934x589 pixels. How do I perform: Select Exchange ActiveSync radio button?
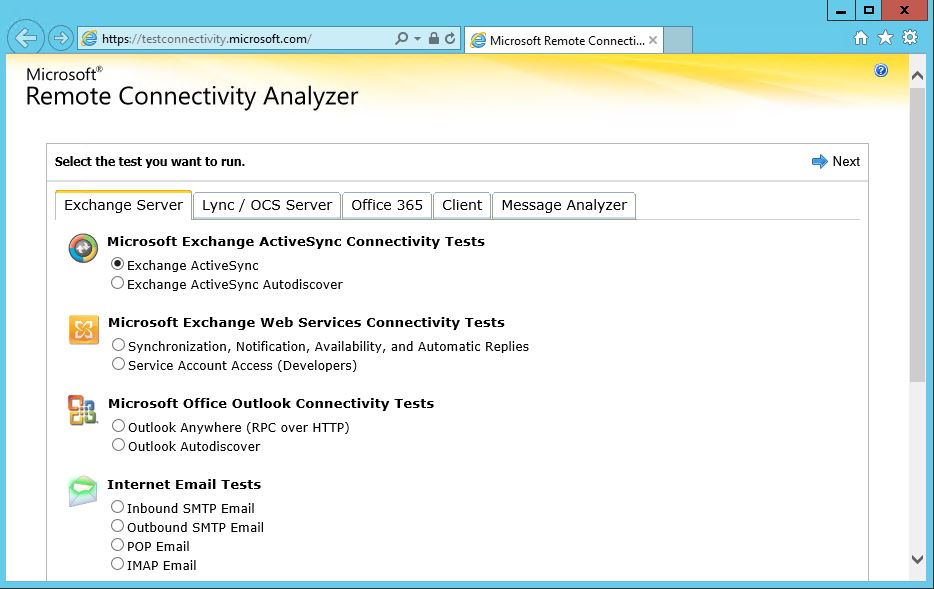pyautogui.click(x=117, y=264)
